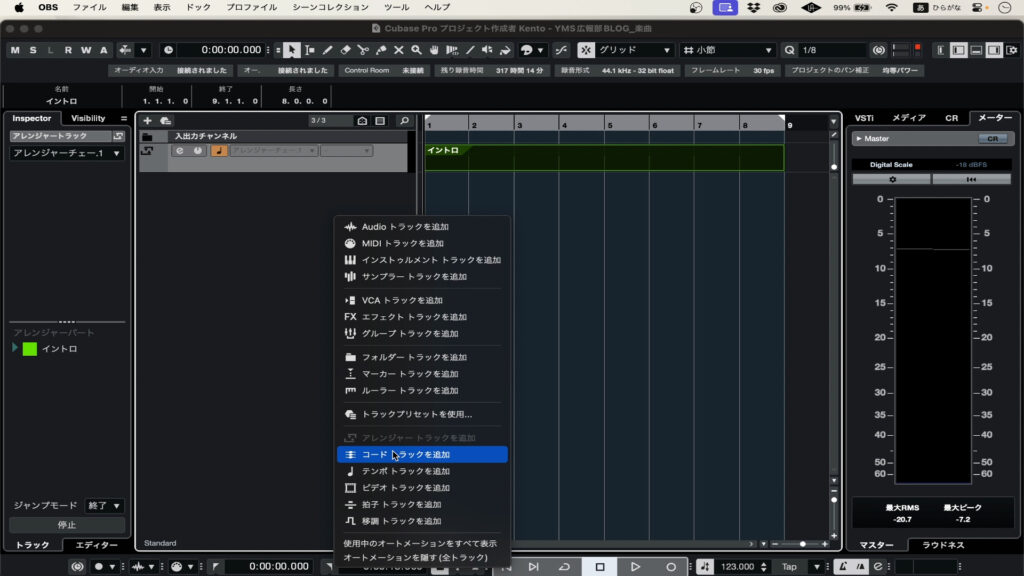Screen dimensions: 1024x576
Task: Start playback with the Play button
Action: coord(635,567)
